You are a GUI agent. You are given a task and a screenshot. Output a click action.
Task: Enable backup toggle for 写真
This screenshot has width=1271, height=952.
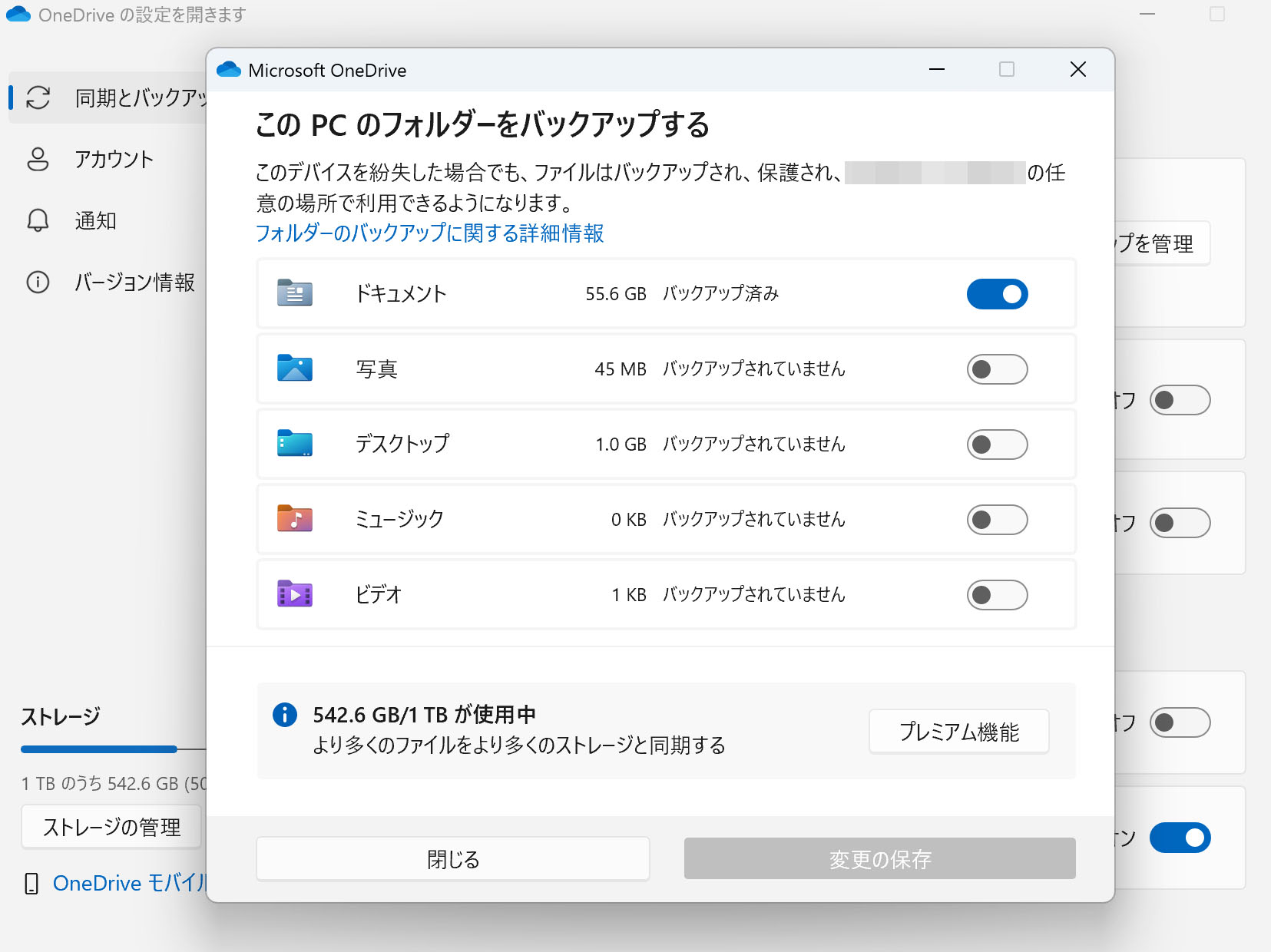coord(997,369)
